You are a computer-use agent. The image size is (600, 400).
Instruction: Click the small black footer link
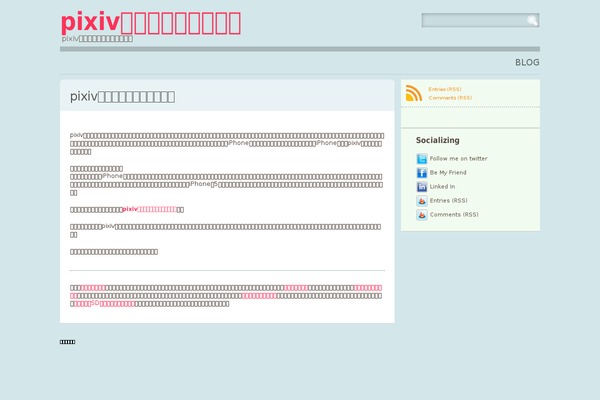pyautogui.click(x=67, y=342)
